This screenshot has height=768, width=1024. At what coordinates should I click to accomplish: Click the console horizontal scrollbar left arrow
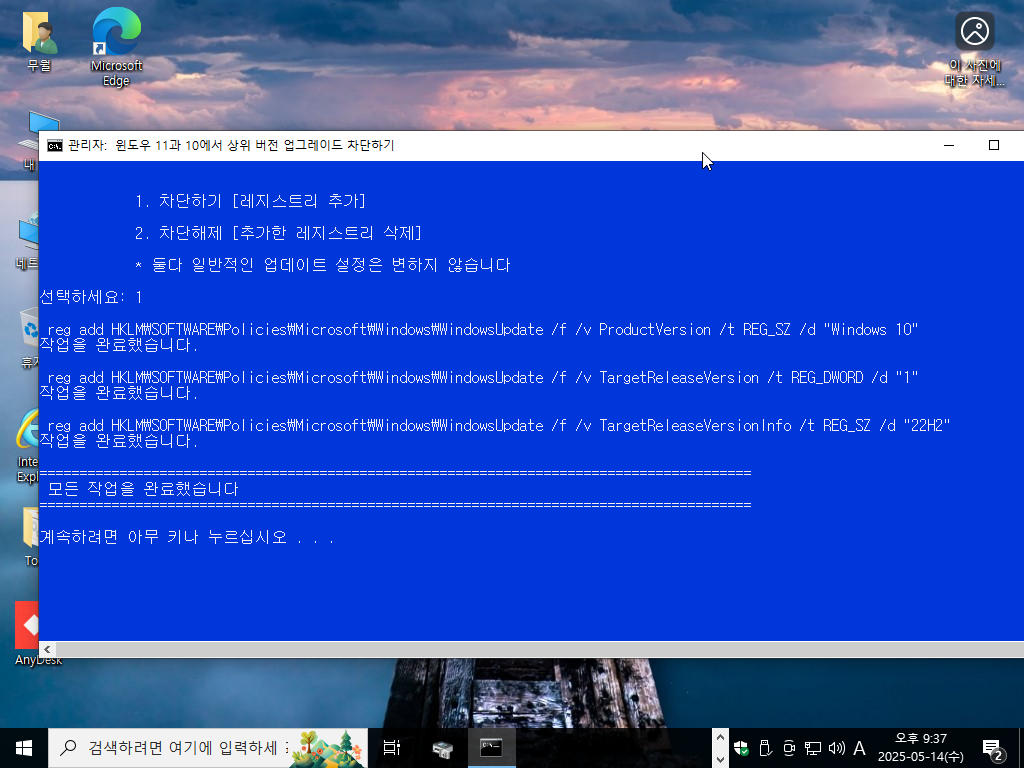pyautogui.click(x=47, y=650)
